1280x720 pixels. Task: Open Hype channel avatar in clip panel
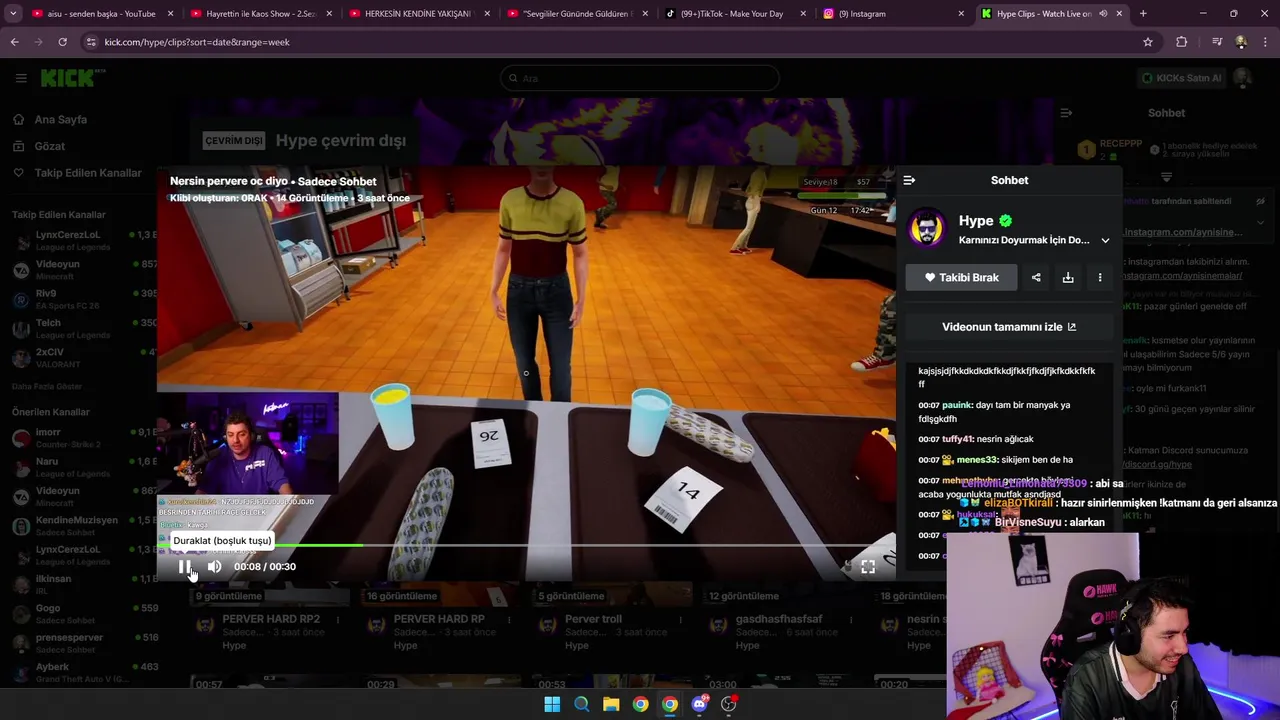click(927, 228)
